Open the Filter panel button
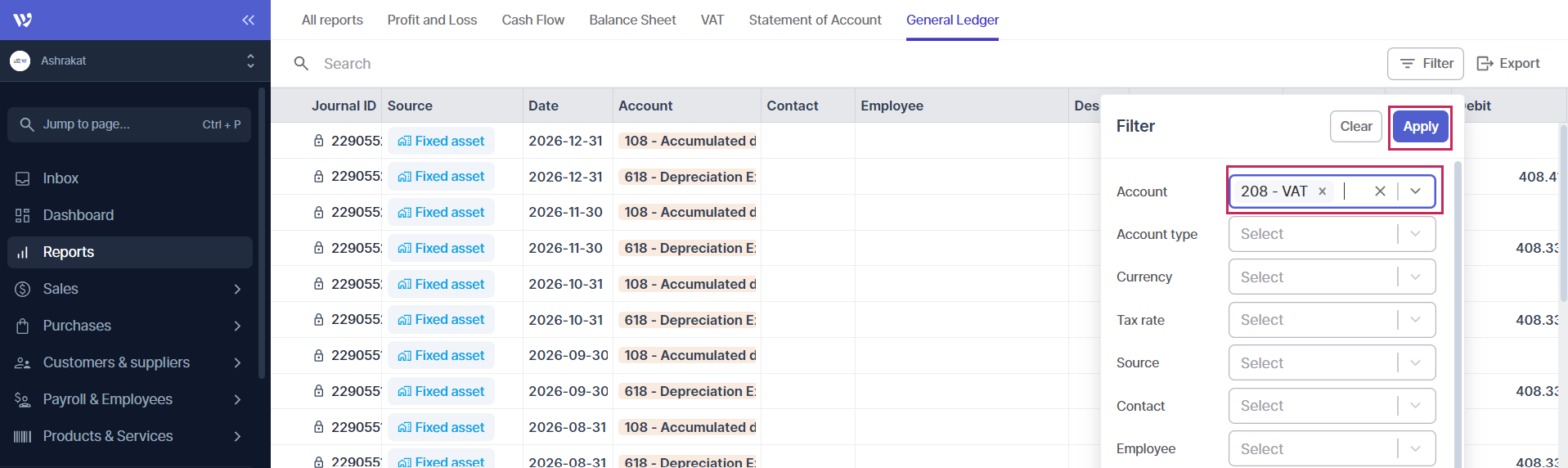This screenshot has width=1568, height=468. 1425,64
